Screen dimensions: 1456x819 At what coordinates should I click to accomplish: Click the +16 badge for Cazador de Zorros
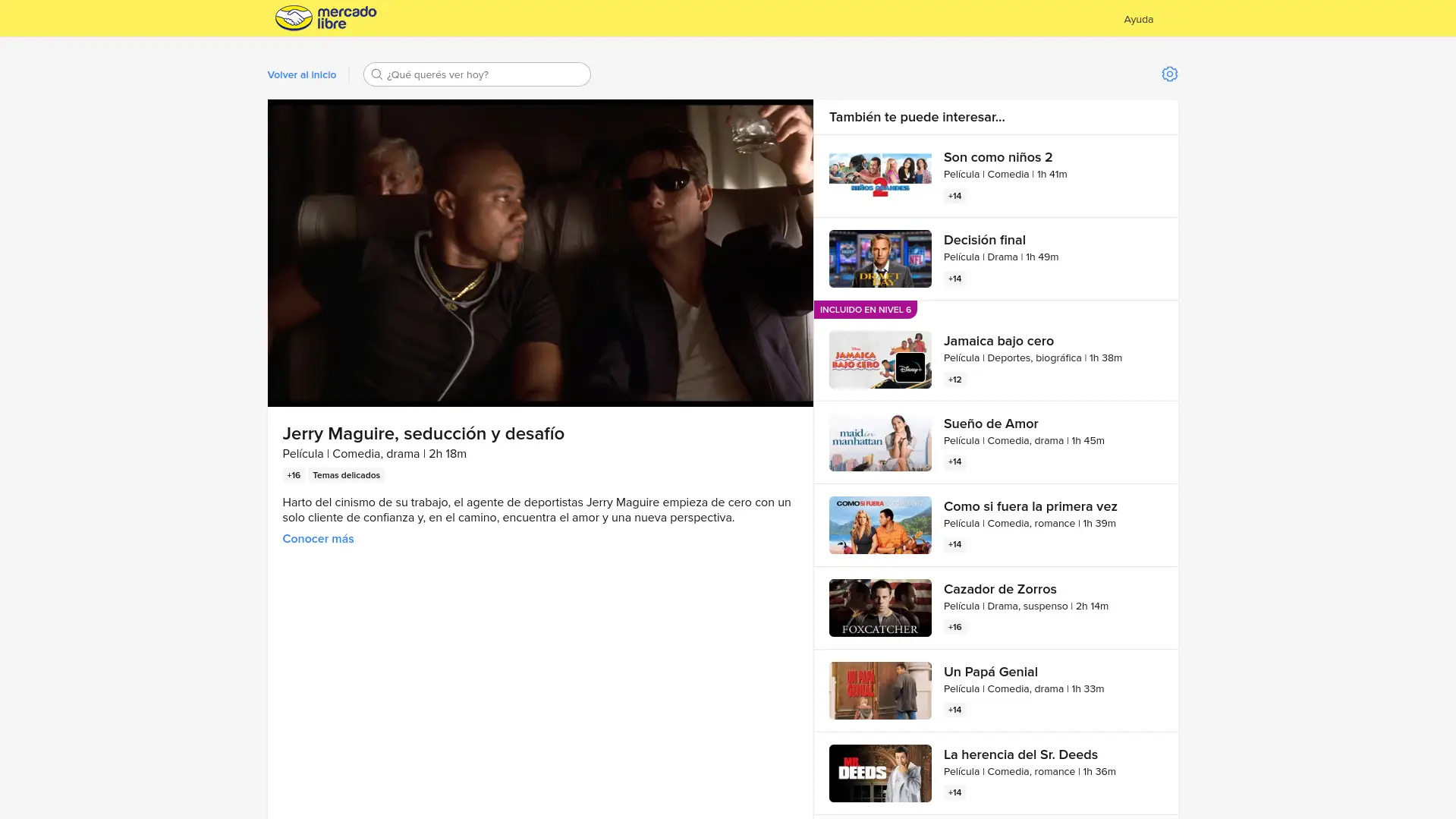[x=954, y=627]
